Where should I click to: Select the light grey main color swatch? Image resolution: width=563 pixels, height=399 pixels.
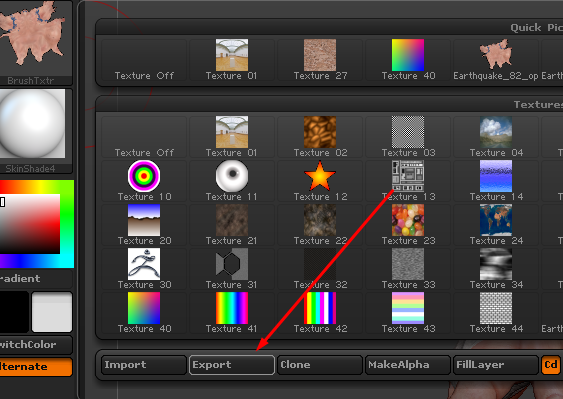(x=52, y=312)
